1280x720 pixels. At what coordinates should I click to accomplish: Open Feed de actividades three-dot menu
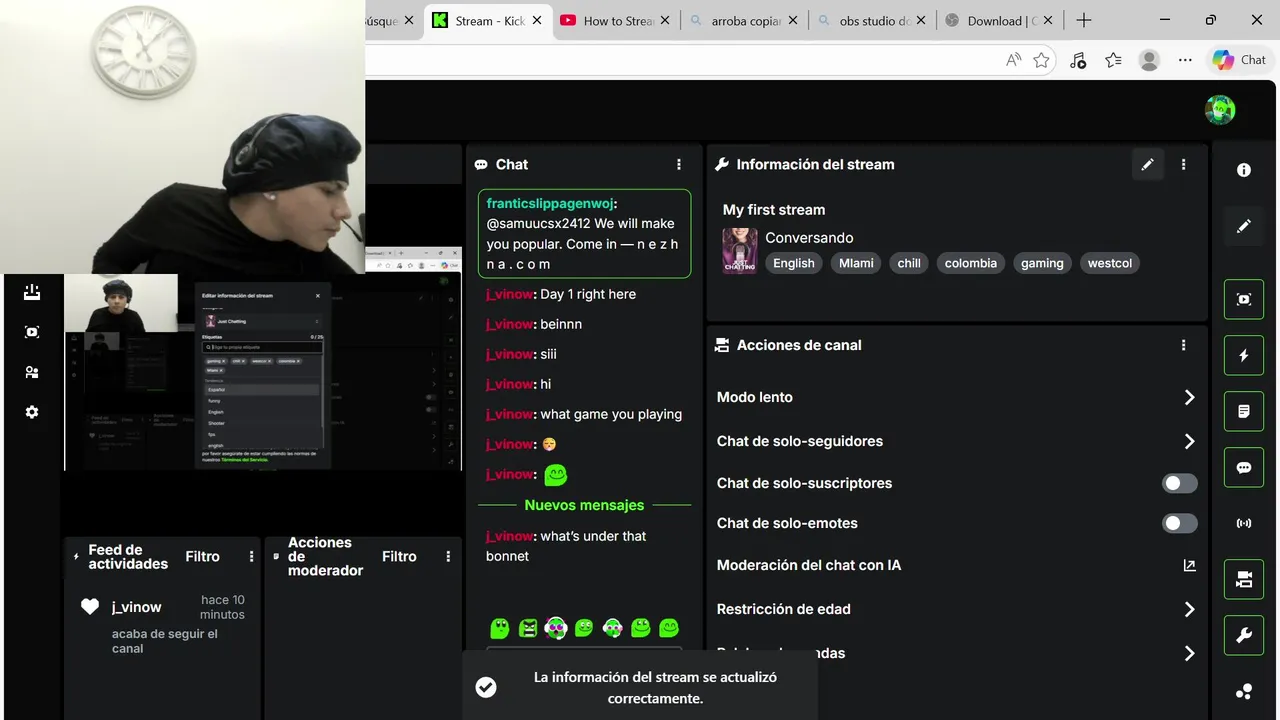point(252,556)
